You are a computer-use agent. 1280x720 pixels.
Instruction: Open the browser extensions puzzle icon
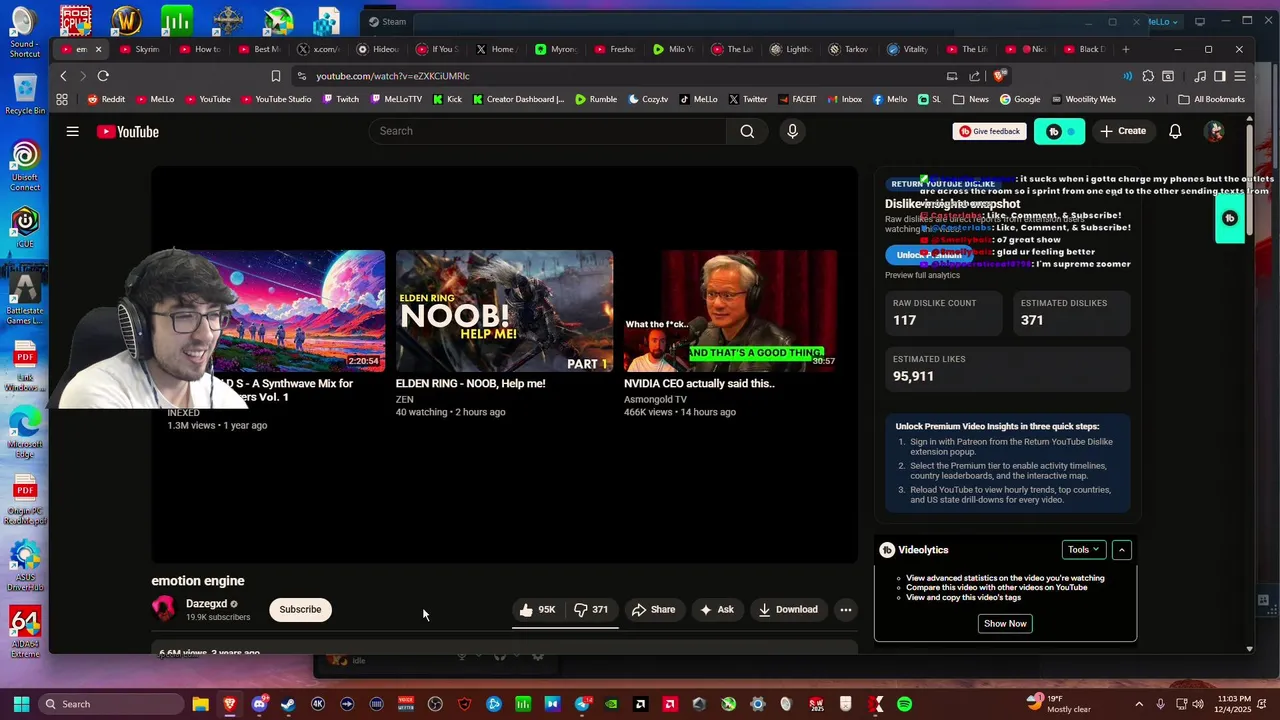1148,76
